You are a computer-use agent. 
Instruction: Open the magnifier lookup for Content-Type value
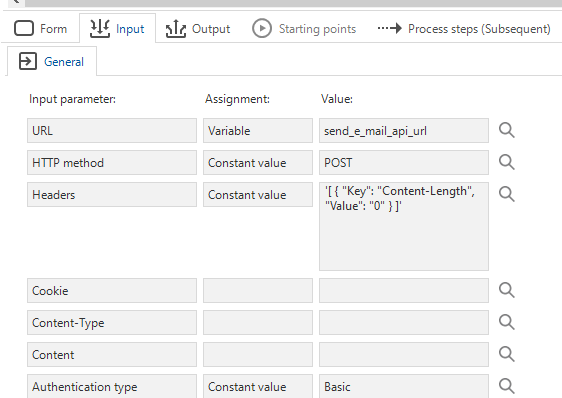click(x=507, y=322)
